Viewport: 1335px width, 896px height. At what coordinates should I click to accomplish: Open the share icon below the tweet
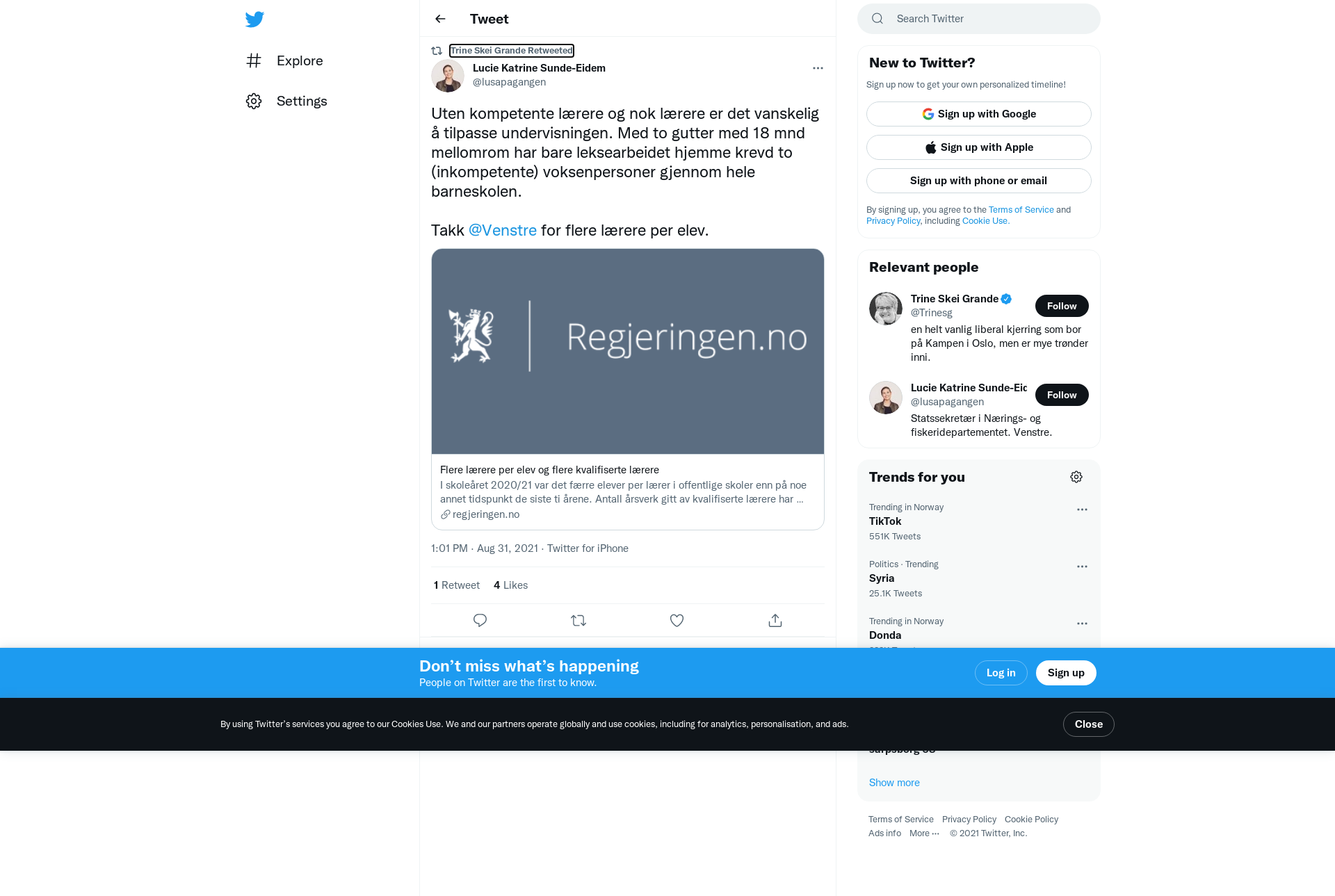(775, 620)
